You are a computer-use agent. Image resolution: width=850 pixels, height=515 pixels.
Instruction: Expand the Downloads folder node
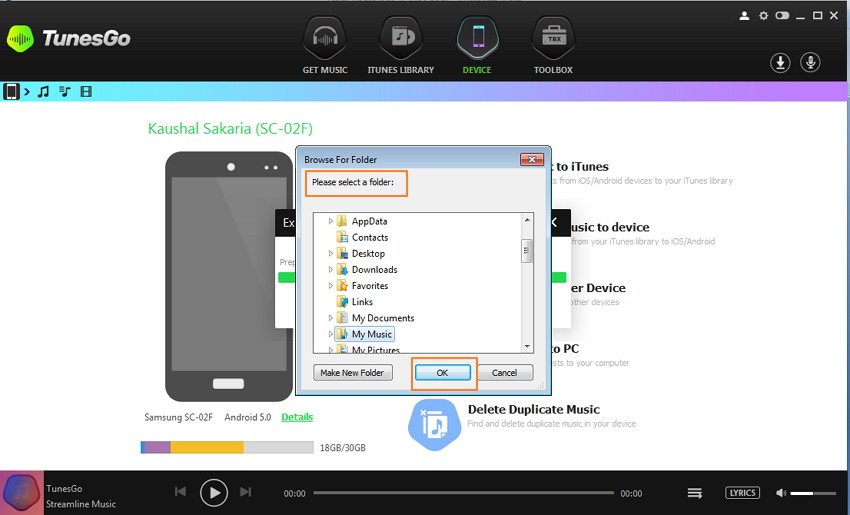(330, 269)
